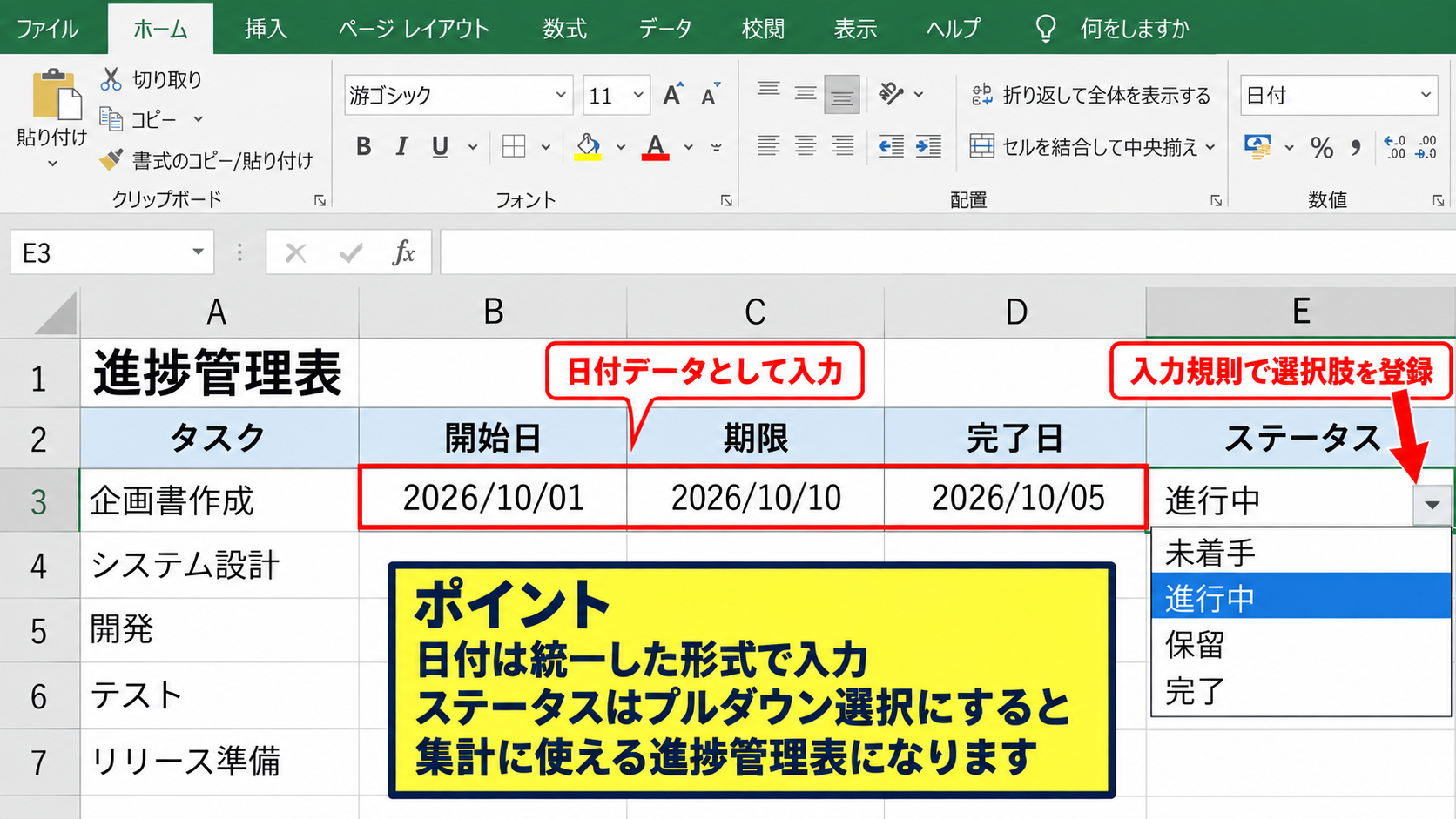Open the font size dropdown showing 11
The image size is (1456, 819).
638,95
